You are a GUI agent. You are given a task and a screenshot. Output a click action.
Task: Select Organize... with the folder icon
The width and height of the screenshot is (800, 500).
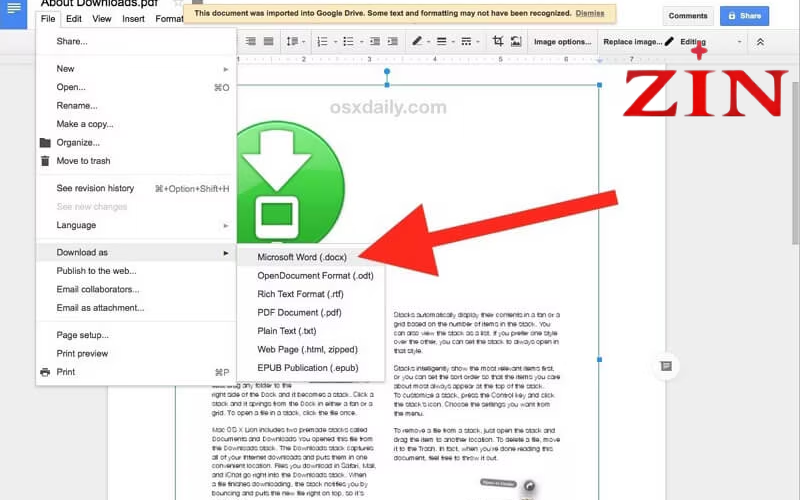tap(136, 142)
